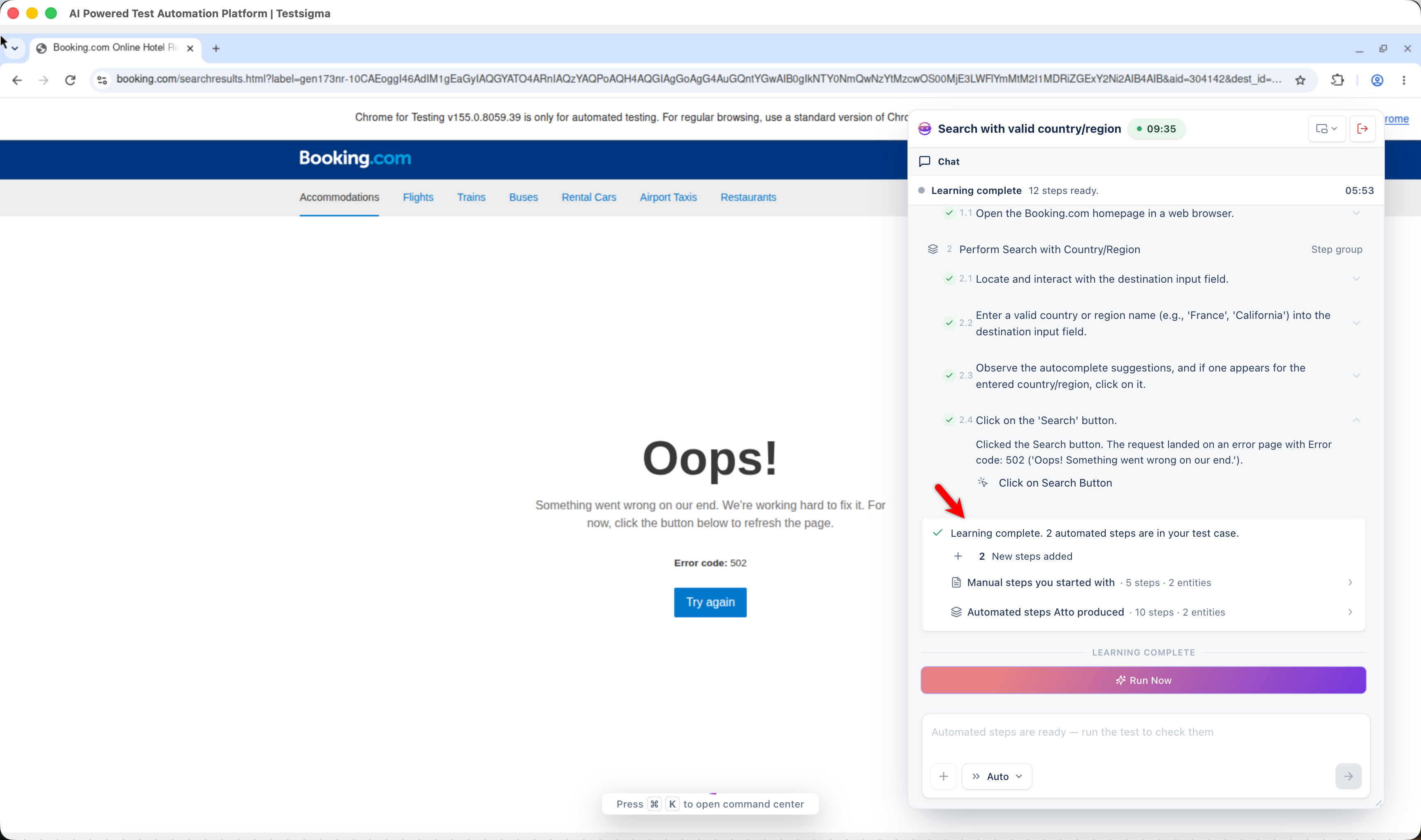Image resolution: width=1421 pixels, height=840 pixels.
Task: Open Automated steps Atto produced row
Action: coord(1152,612)
